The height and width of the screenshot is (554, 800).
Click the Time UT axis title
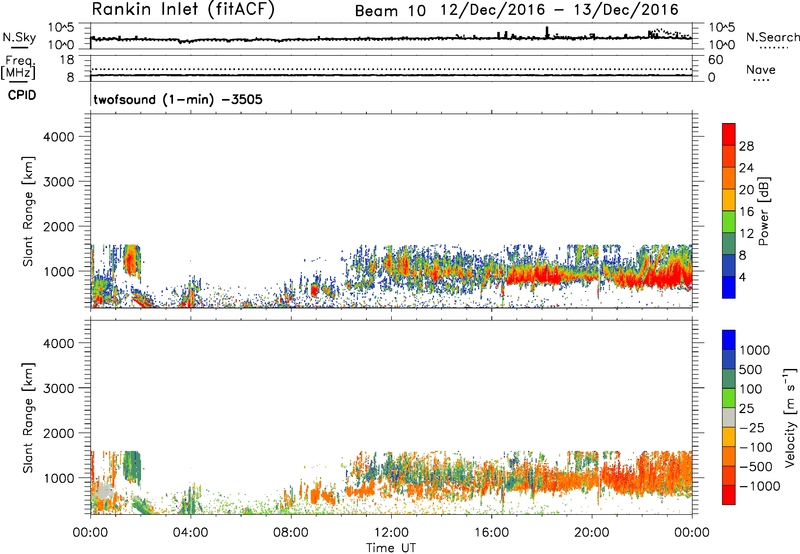coord(391,548)
